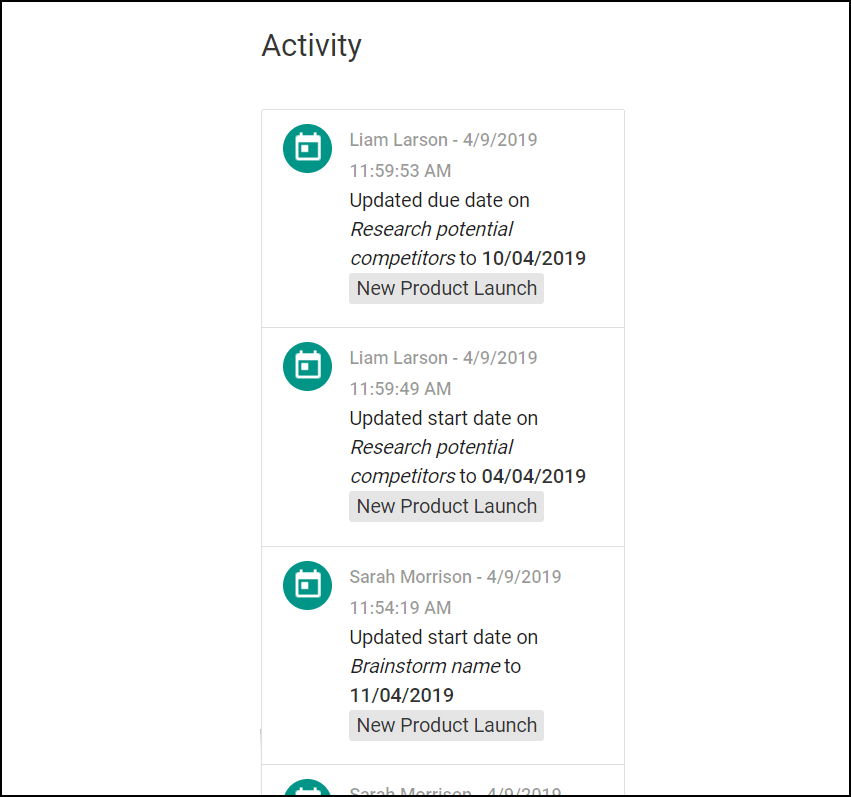
Task: Select Liam Larson name at 11:59:49 AM
Action: pos(398,358)
